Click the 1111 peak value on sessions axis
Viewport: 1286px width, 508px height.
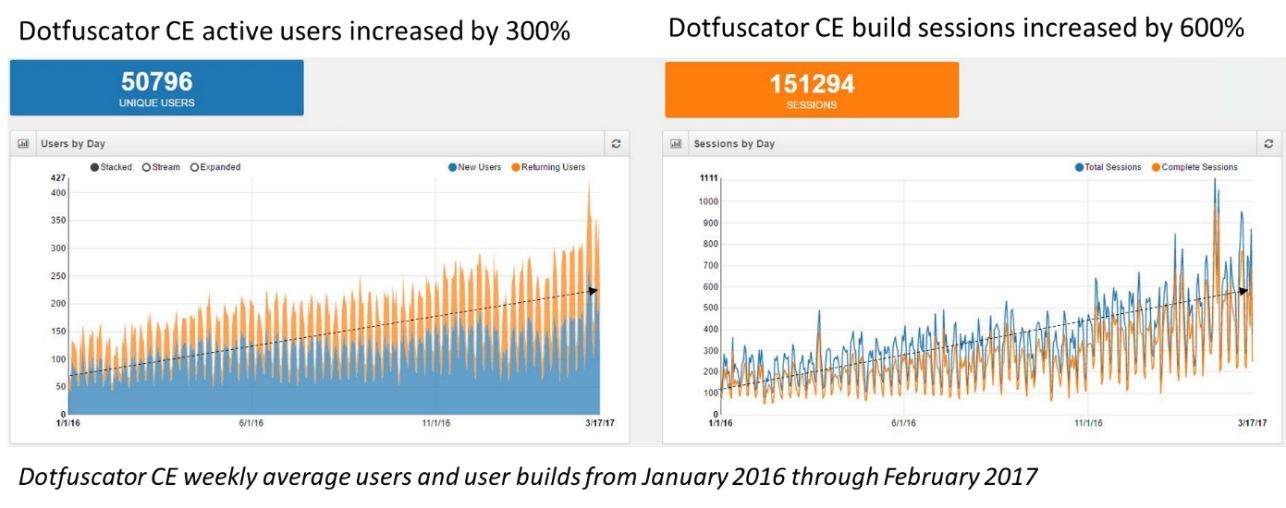710,177
